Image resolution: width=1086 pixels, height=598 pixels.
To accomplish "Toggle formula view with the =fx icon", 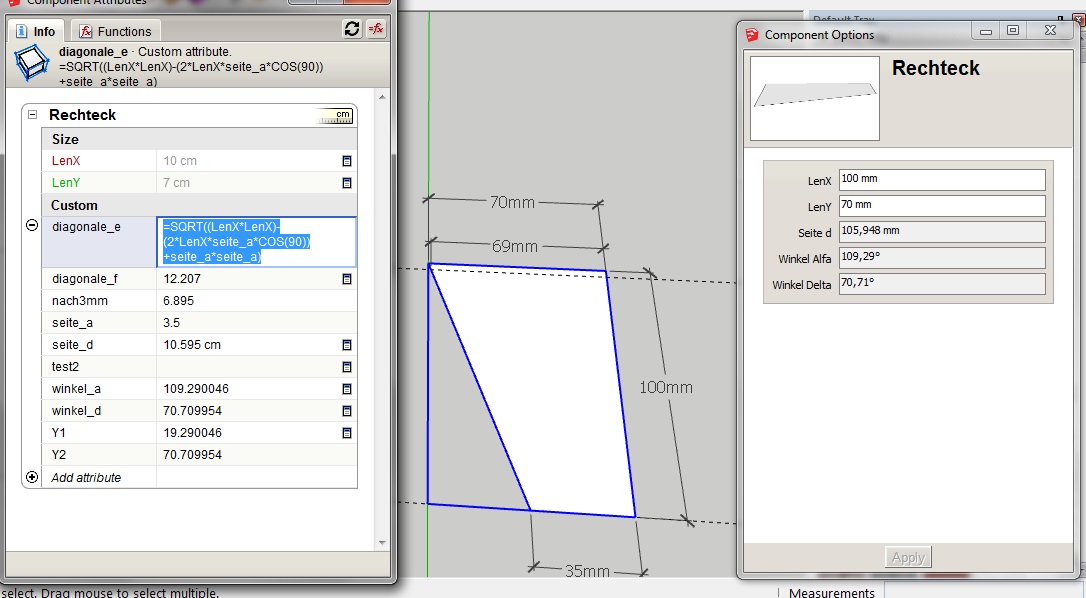I will (376, 29).
